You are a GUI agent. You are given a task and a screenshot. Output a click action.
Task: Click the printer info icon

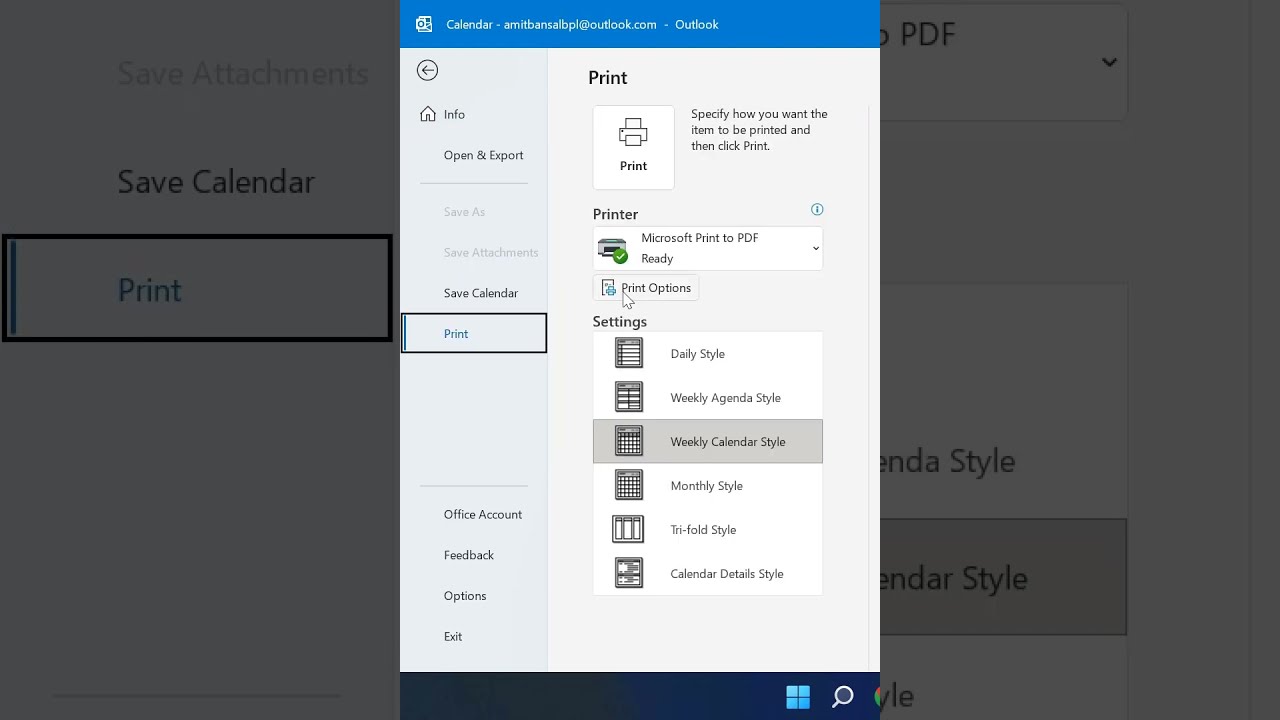817,209
